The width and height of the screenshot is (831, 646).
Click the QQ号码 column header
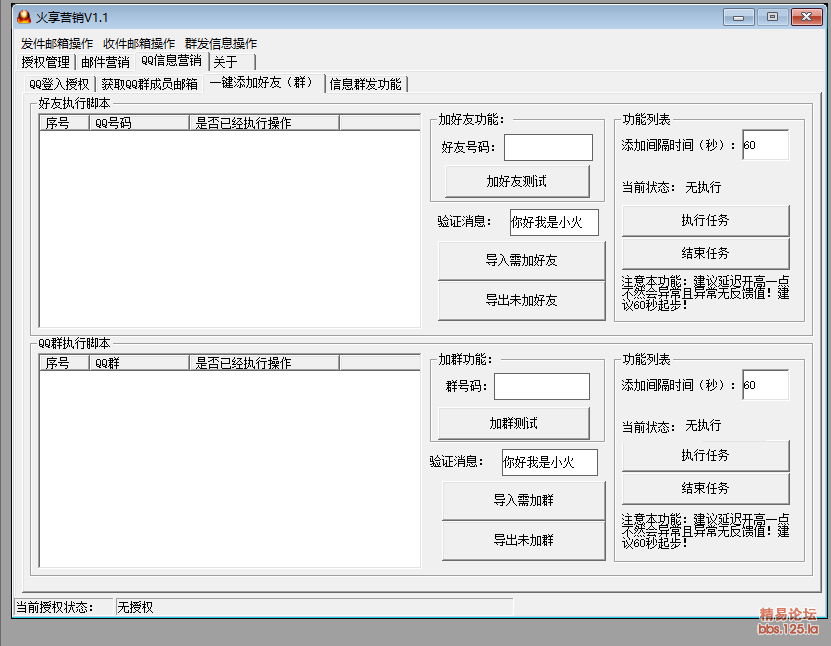click(x=139, y=123)
